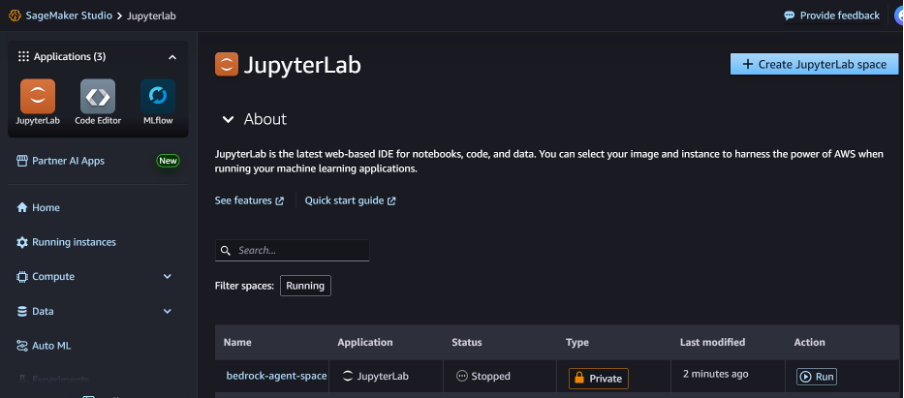
Task: Click the SageMaker Studio logo icon
Action: [x=15, y=16]
